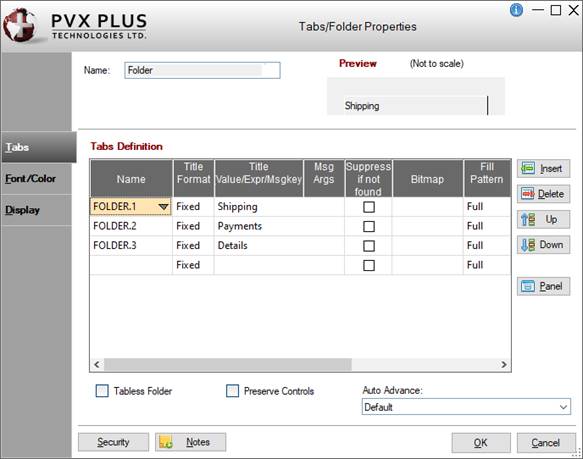Click the Name input field

(x=202, y=70)
